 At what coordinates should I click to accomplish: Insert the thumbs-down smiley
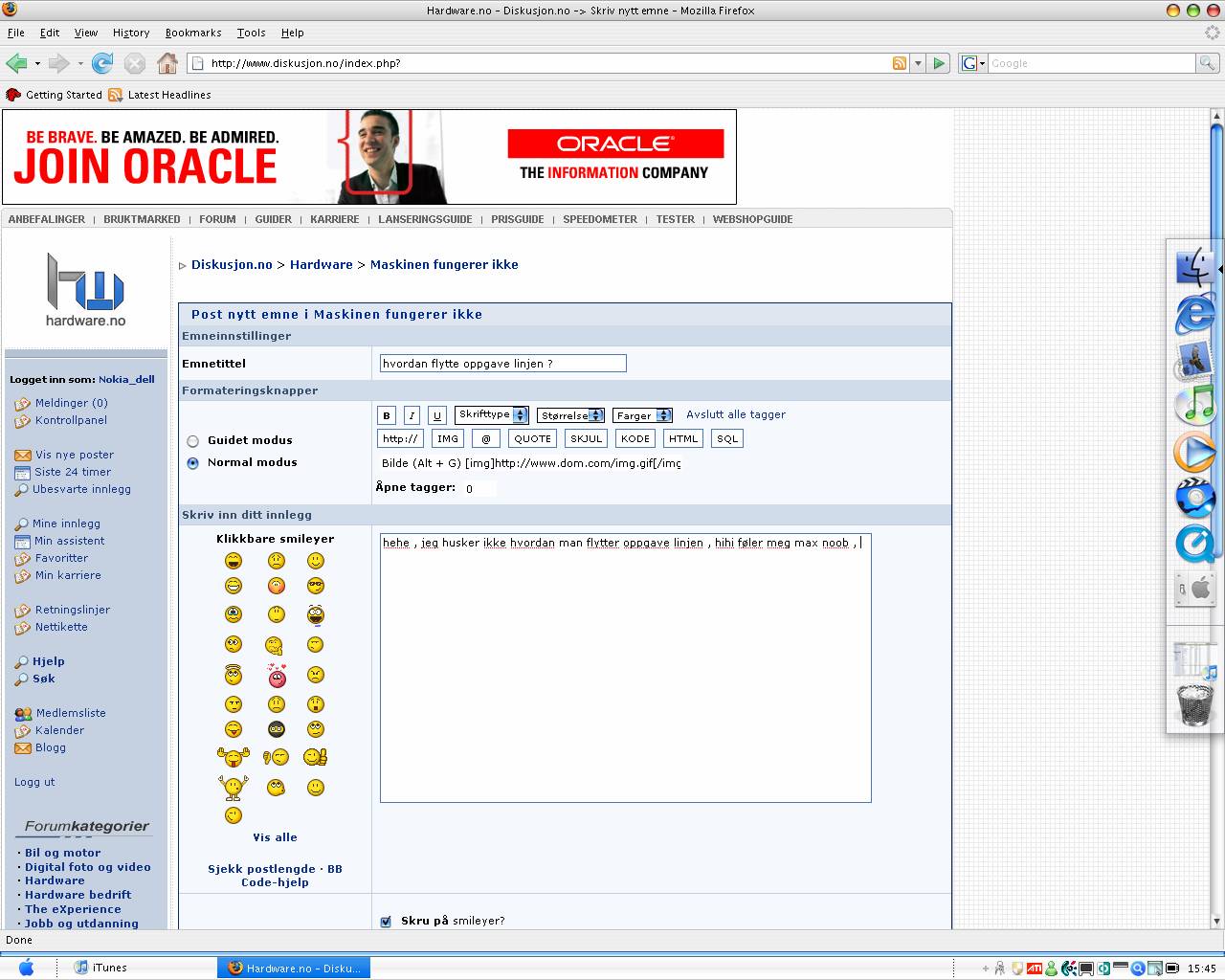click(276, 757)
